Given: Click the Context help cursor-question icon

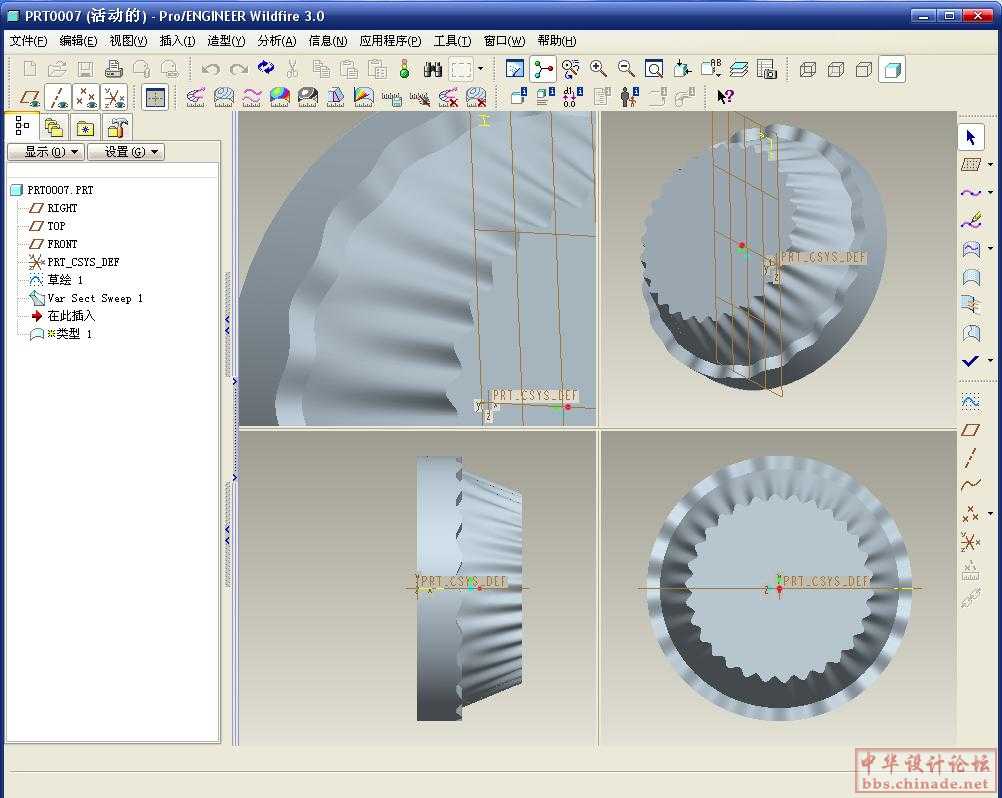Looking at the screenshot, I should tap(725, 96).
